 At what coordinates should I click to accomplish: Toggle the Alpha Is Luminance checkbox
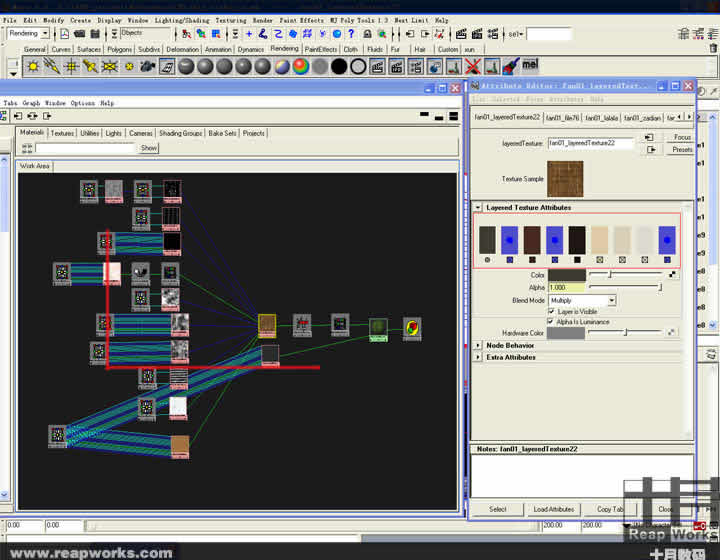551,322
